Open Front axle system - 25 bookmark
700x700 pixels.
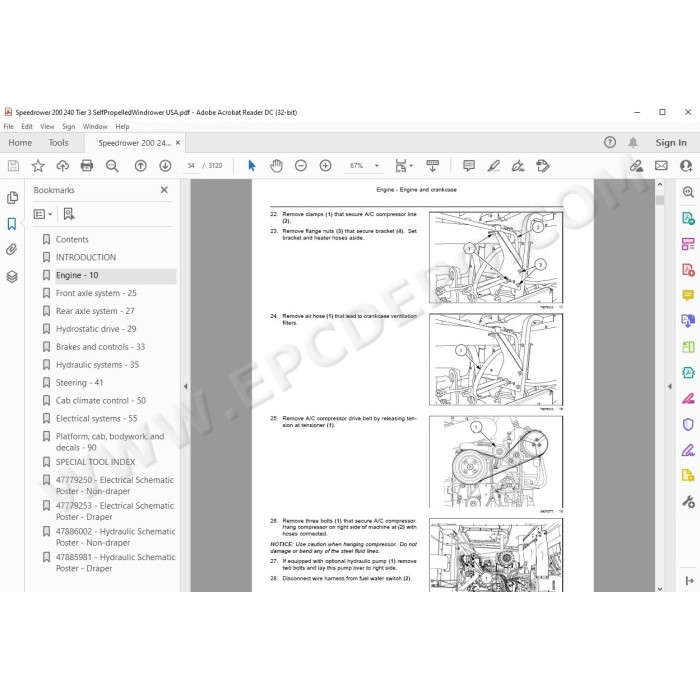(96, 293)
